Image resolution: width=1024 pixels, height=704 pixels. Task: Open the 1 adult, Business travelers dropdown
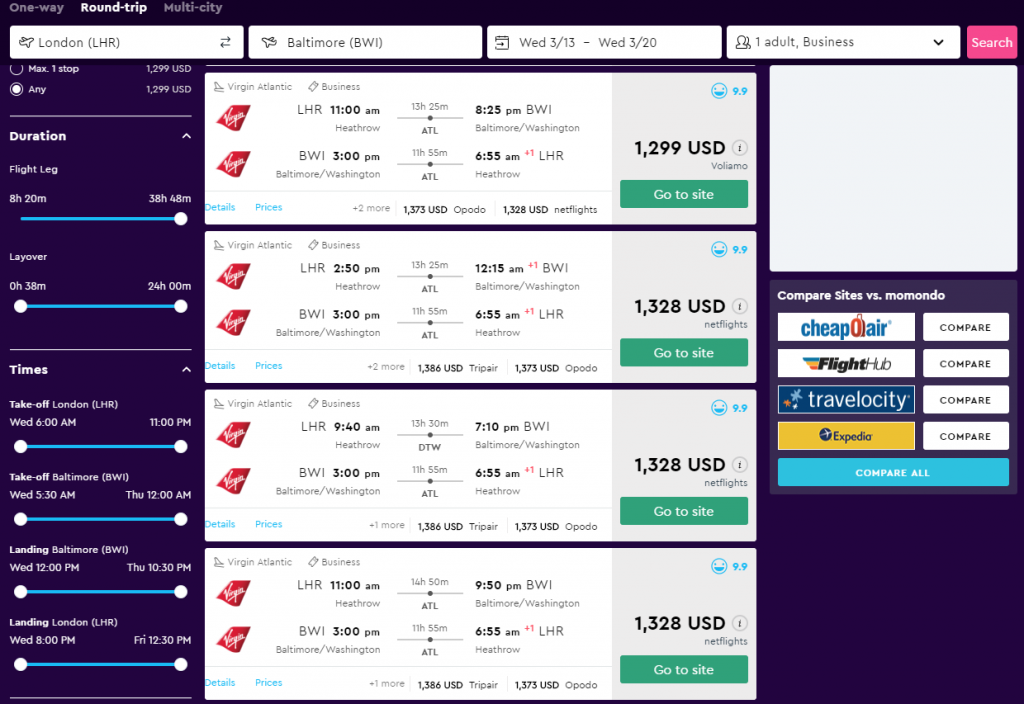point(843,42)
